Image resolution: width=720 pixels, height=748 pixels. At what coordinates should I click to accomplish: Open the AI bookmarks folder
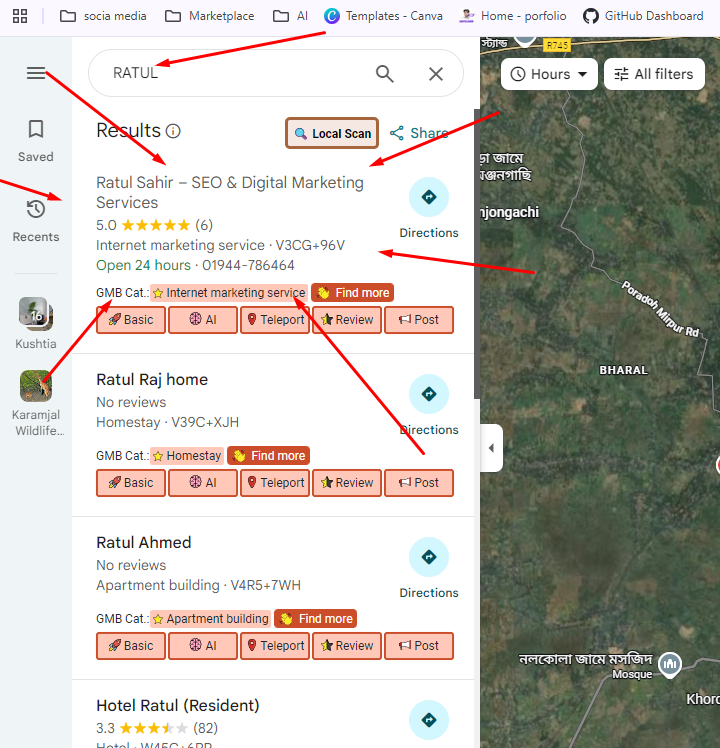[290, 16]
